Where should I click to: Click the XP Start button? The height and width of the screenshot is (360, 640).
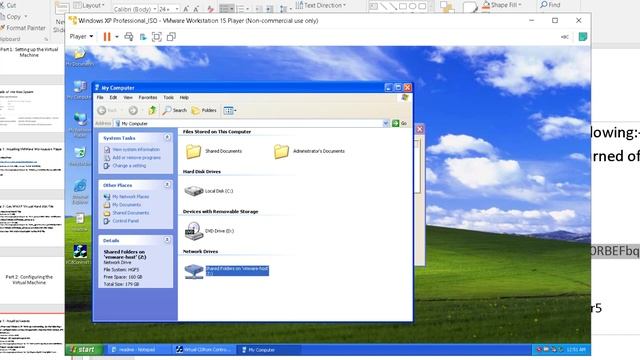click(84, 349)
